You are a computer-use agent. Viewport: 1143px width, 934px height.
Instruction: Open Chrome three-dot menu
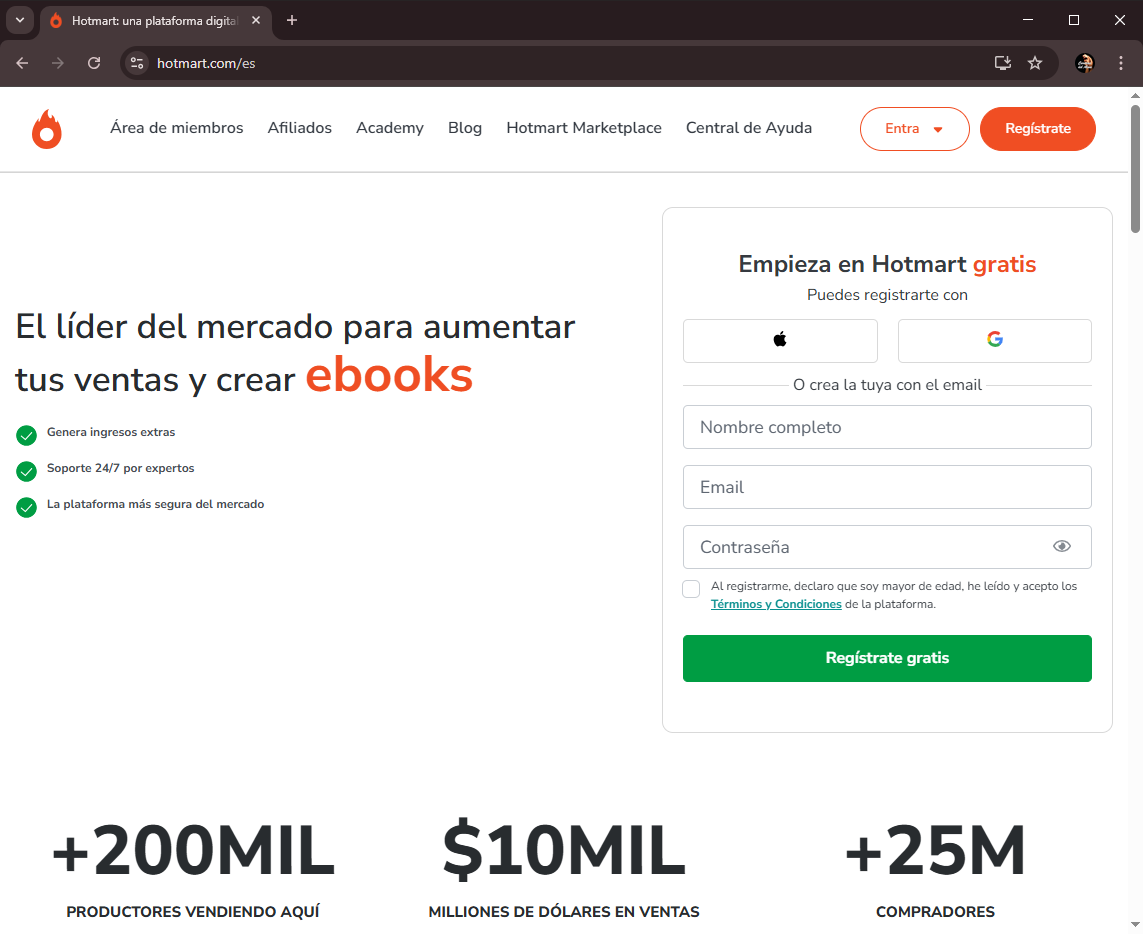(1120, 63)
